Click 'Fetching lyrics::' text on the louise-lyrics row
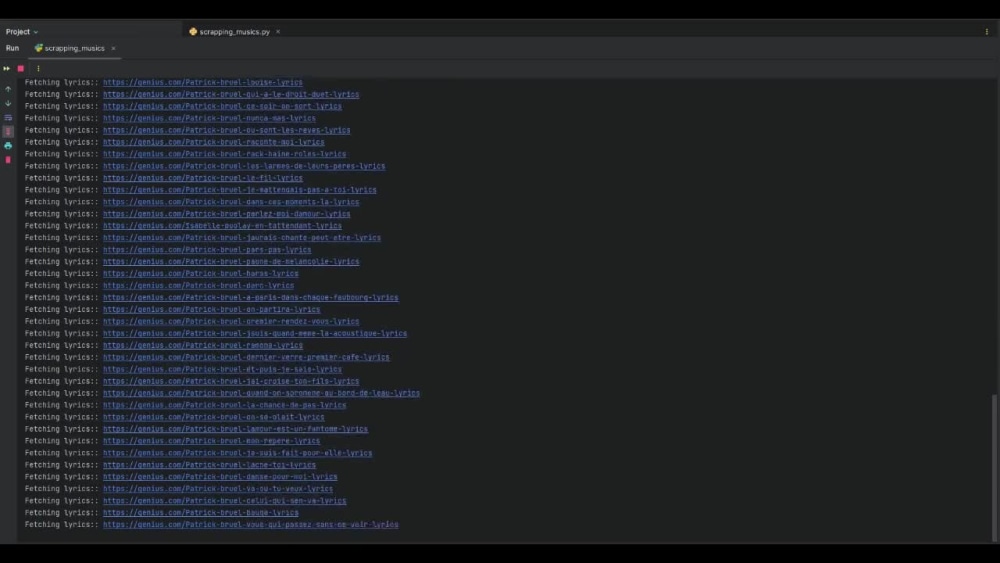 [61, 82]
